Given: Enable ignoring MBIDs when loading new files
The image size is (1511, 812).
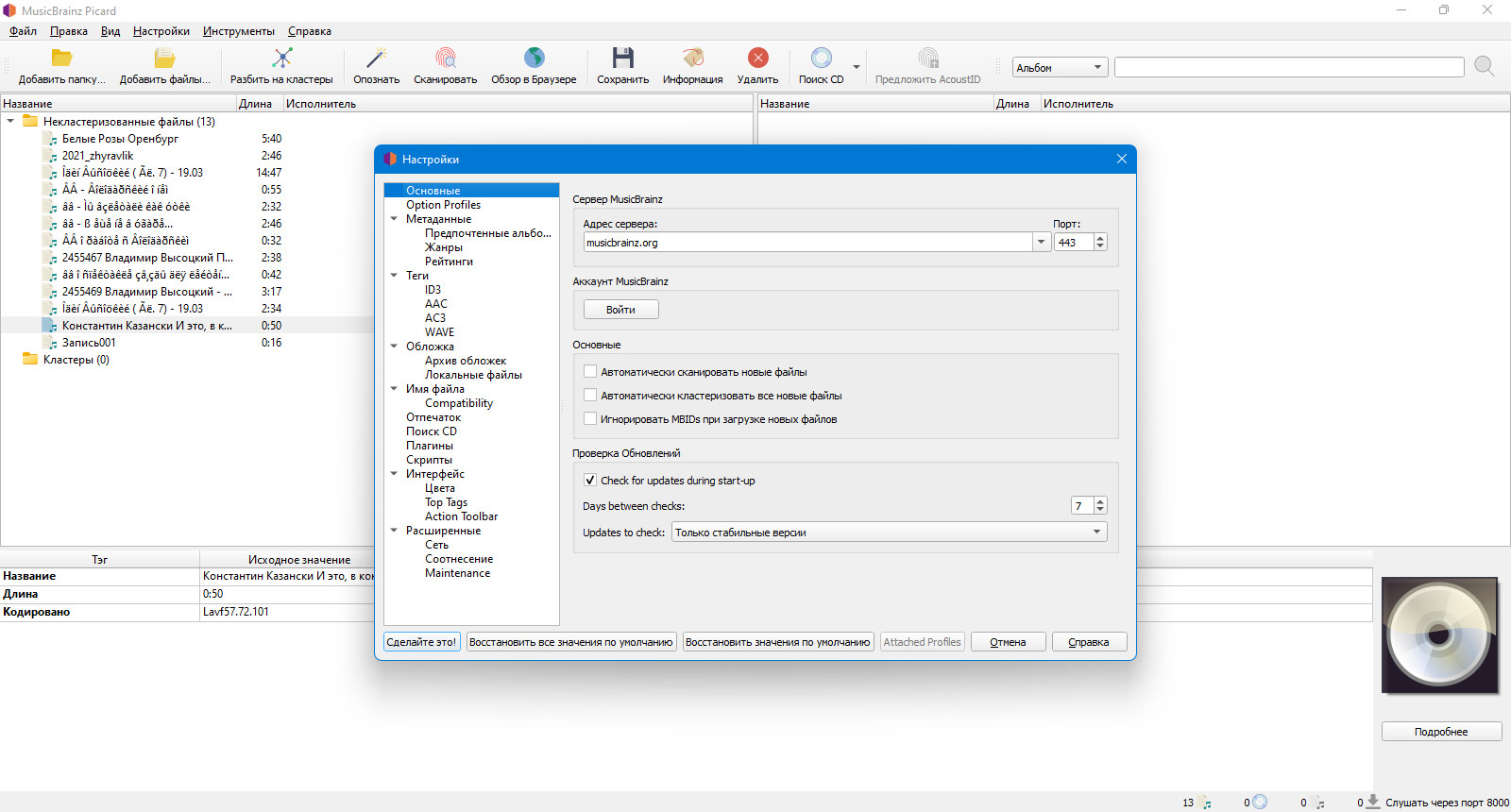Looking at the screenshot, I should (590, 419).
